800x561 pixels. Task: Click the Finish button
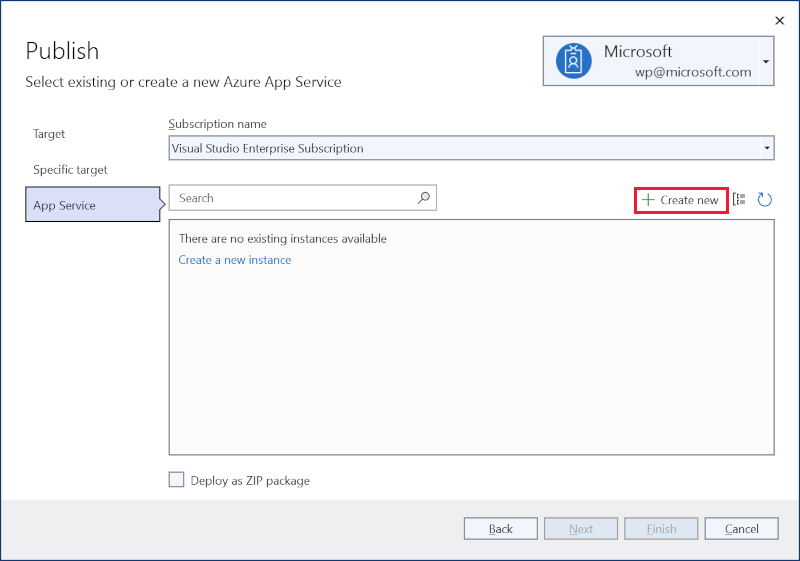coord(661,529)
